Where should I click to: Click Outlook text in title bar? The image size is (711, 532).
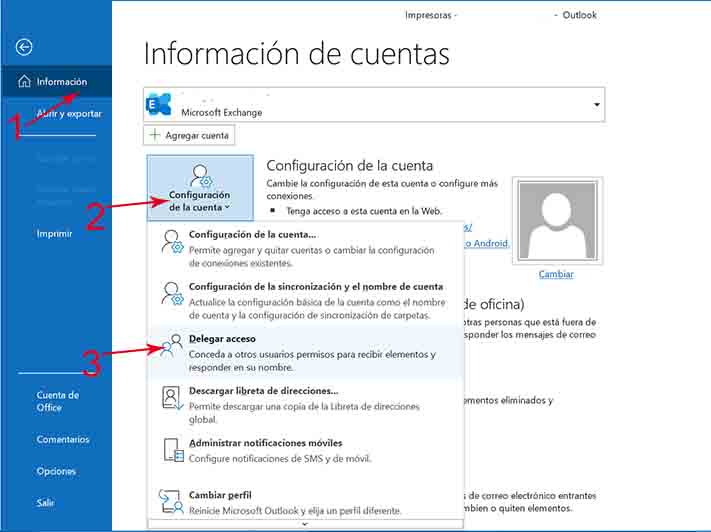[580, 15]
